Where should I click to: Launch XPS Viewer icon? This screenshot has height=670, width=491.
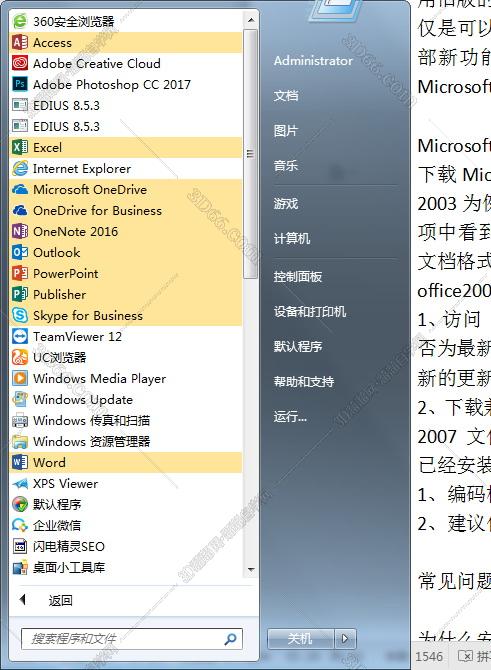[20, 483]
